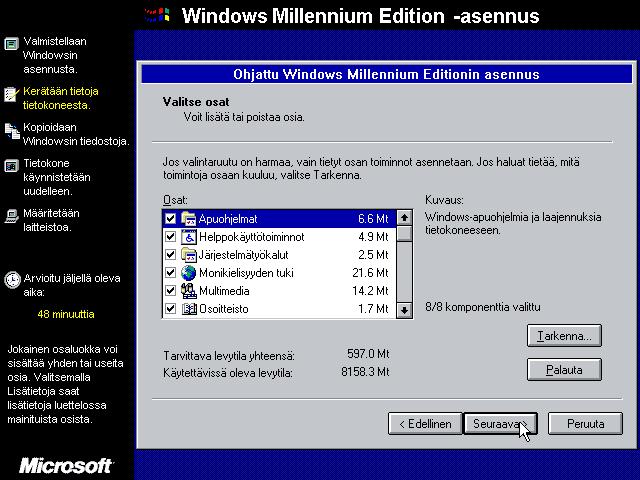Screen dimensions: 640x480
Task: Click the 14.2 Mt size value
Action: point(370,291)
